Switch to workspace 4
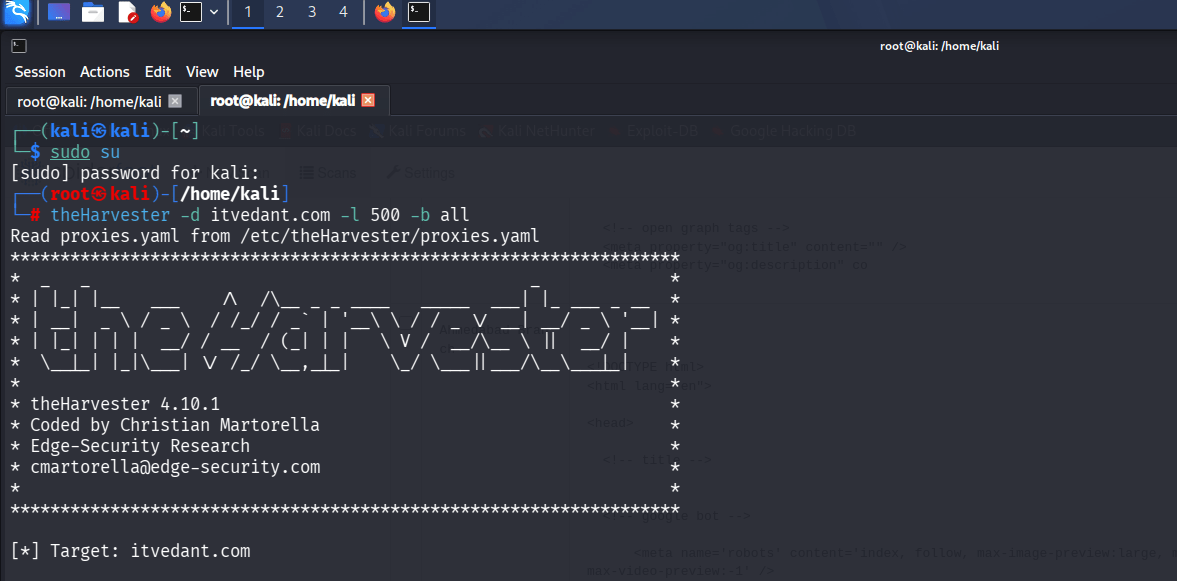The height and width of the screenshot is (581, 1177). pyautogui.click(x=344, y=12)
